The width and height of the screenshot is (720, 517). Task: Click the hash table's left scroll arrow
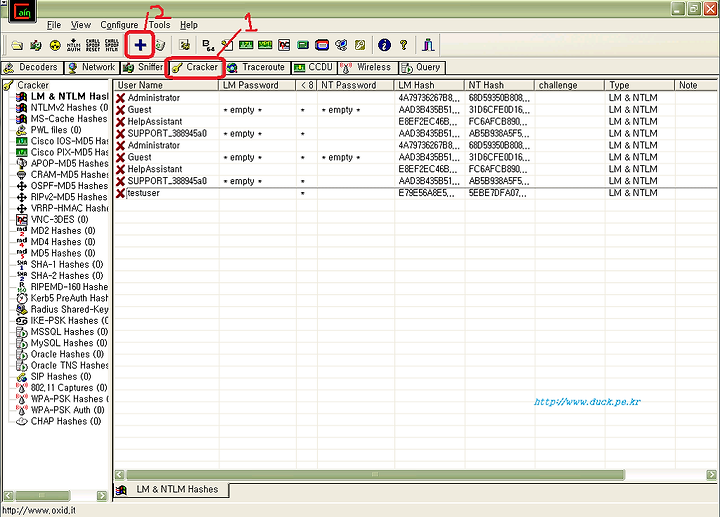(x=119, y=474)
